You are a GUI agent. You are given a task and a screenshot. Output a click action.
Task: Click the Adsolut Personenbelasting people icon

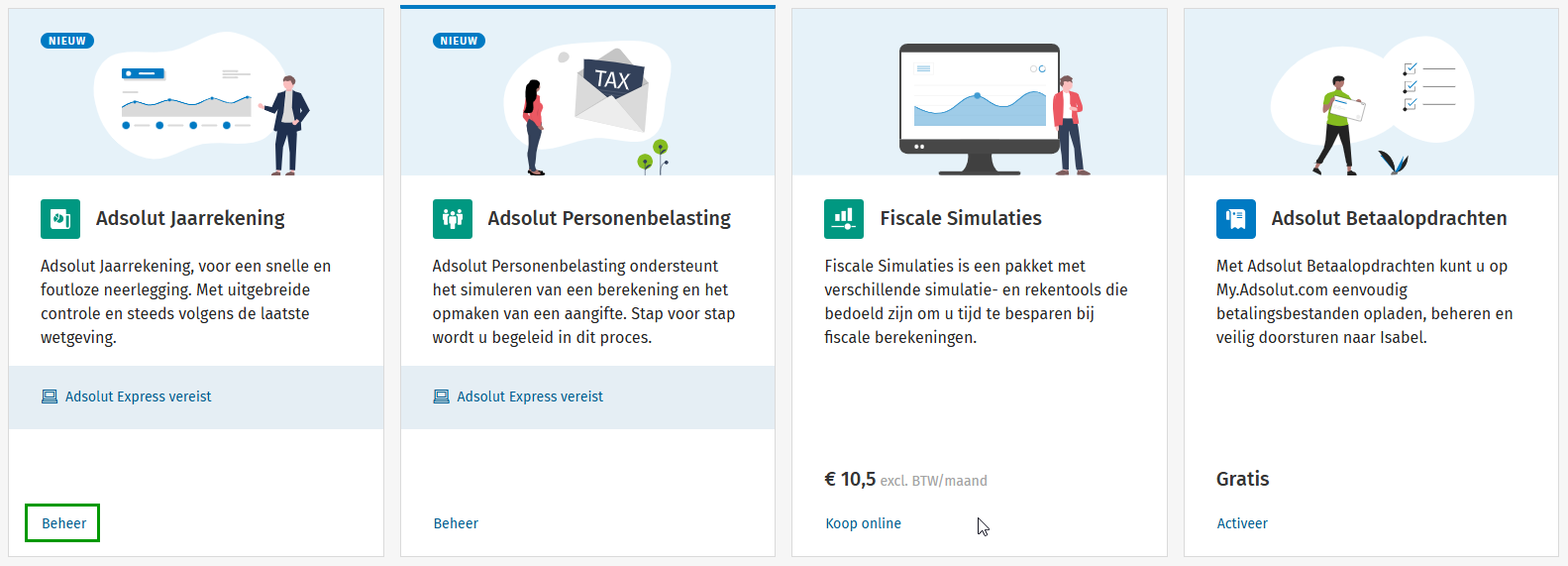coord(453,219)
